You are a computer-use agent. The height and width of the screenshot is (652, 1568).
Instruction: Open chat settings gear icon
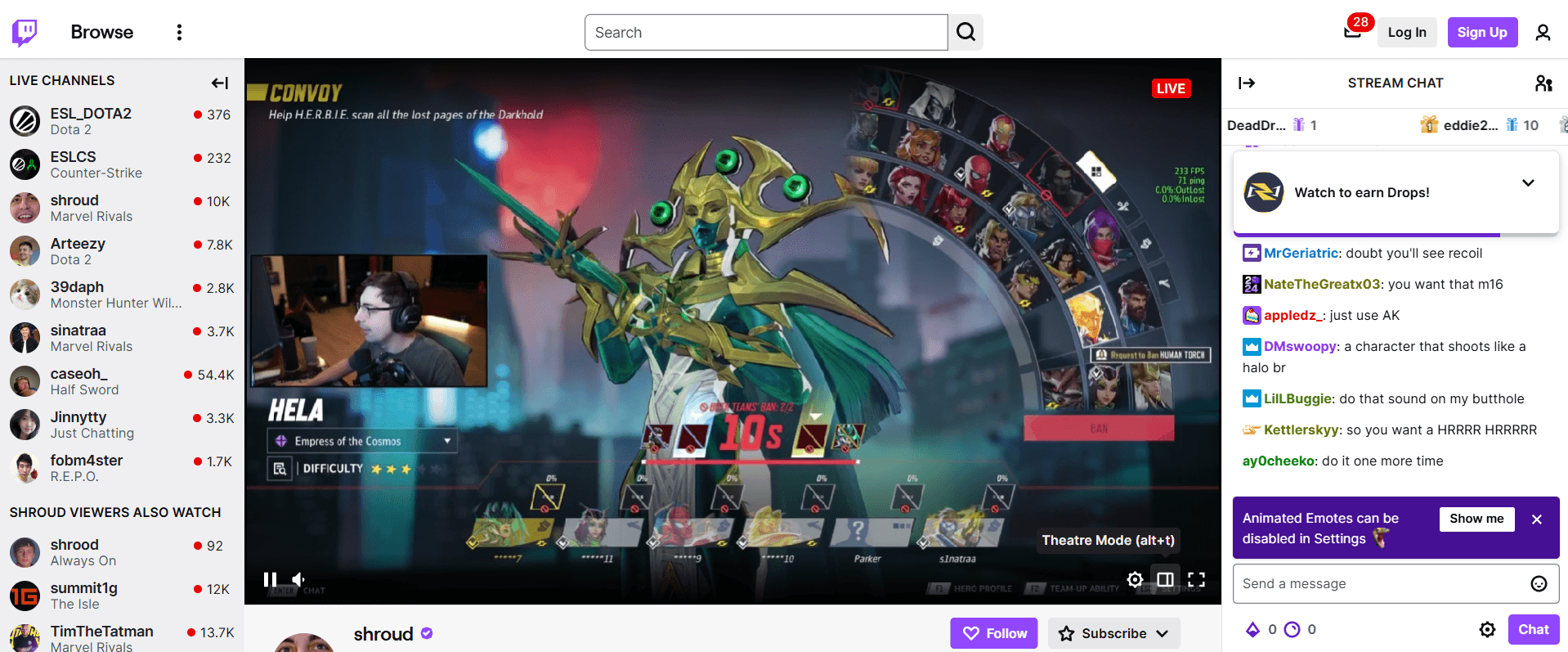click(1487, 629)
